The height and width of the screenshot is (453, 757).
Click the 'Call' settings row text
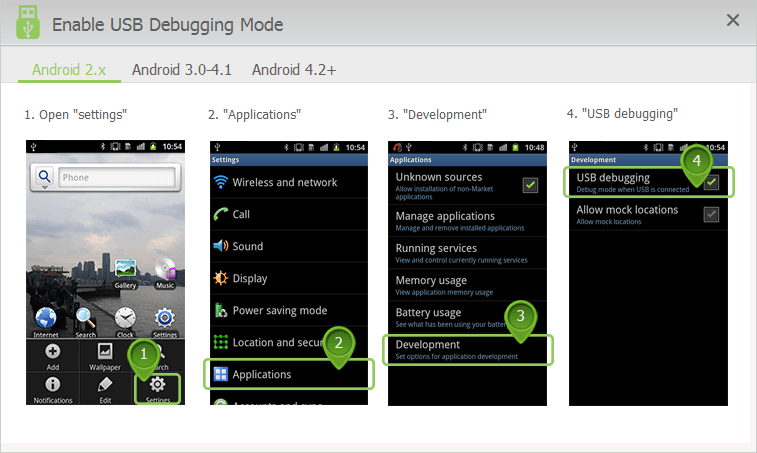(241, 214)
